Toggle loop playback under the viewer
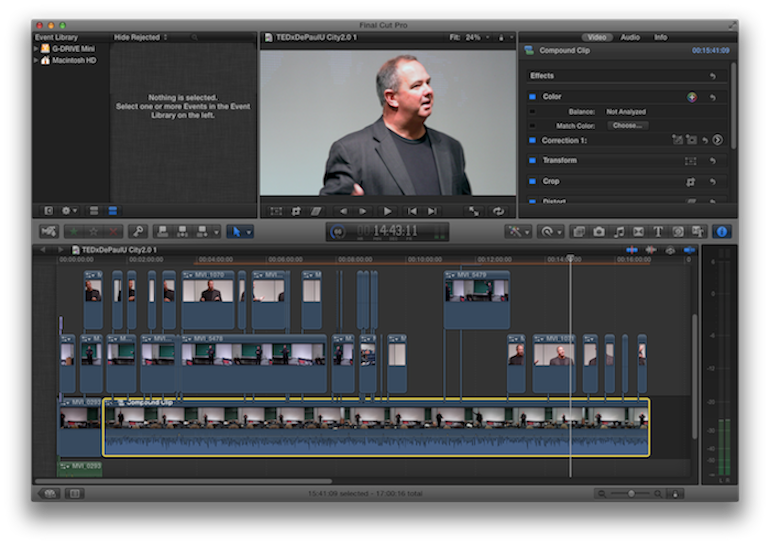 (498, 211)
